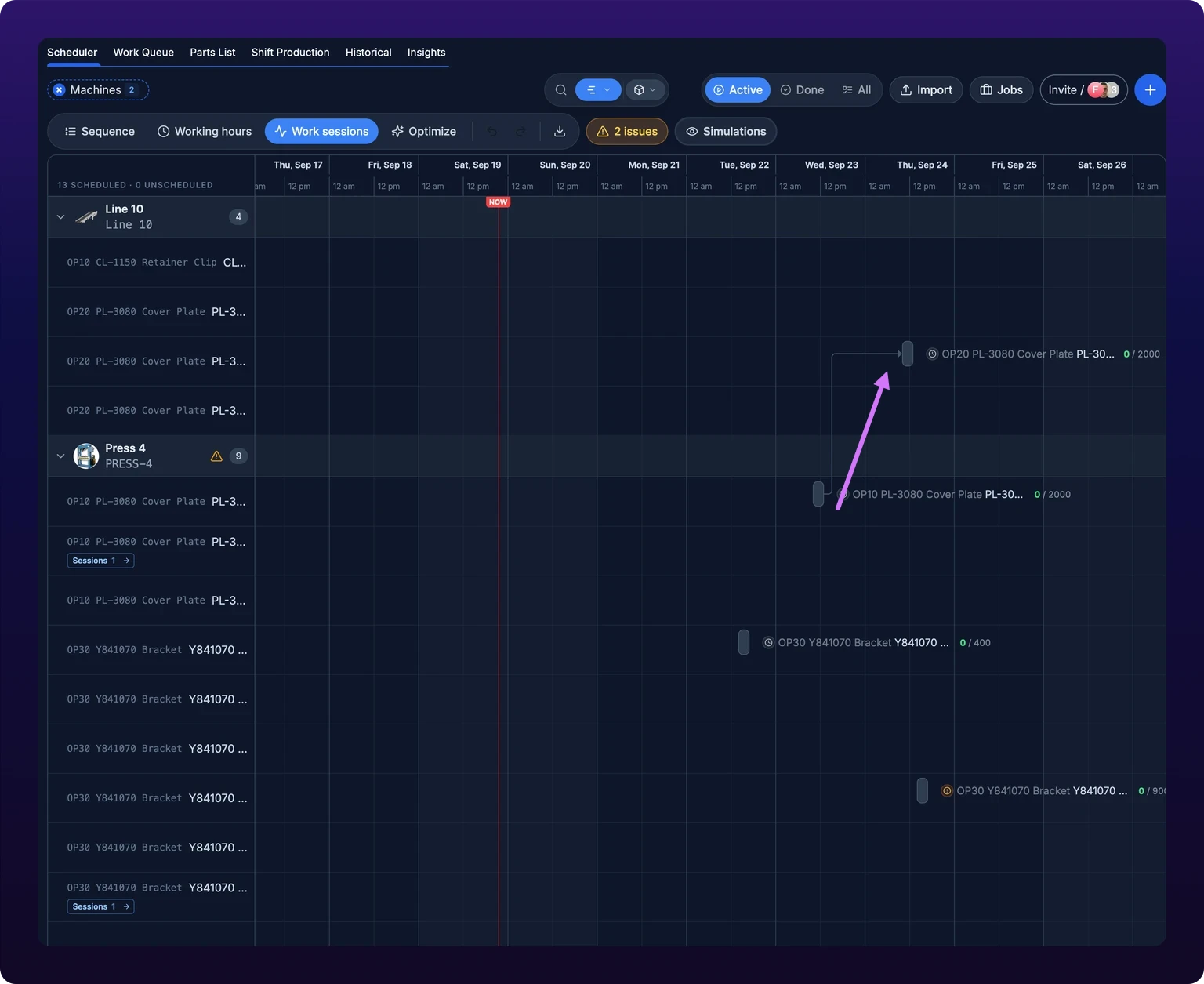Open the Parts List tab

tap(212, 53)
